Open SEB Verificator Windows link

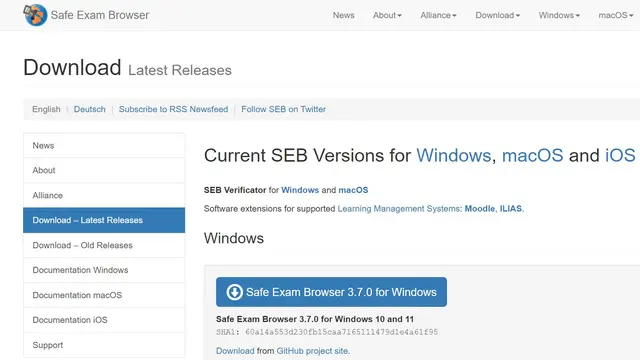300,190
